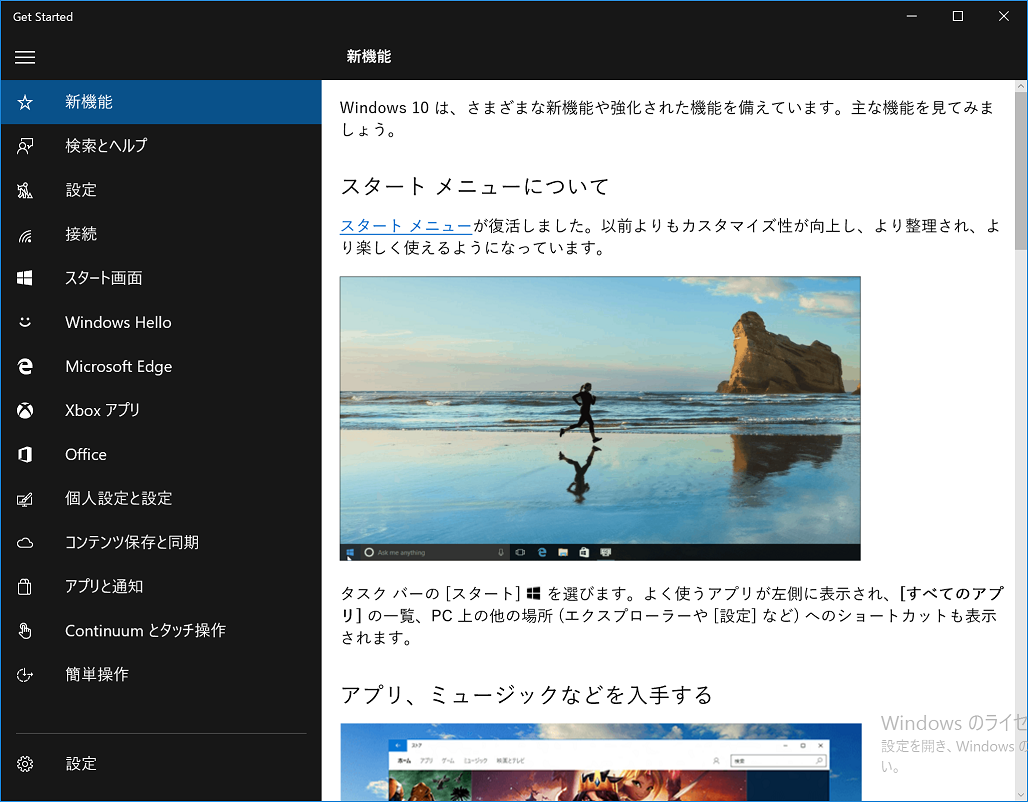The width and height of the screenshot is (1028, 802).
Task: Click the smiley face Windows Hello icon
Action: click(x=25, y=322)
